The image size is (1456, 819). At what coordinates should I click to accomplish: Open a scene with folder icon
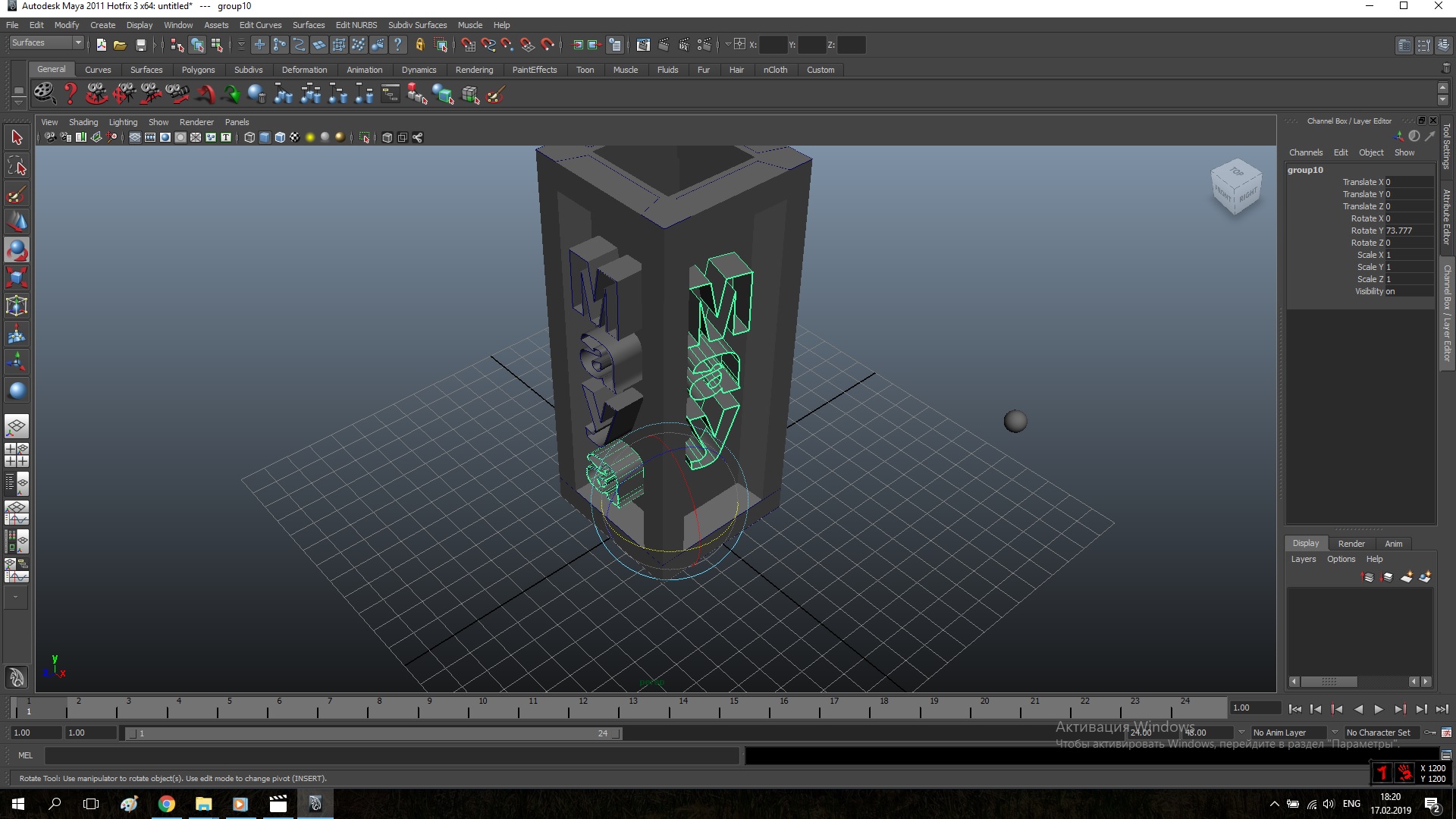coord(120,45)
